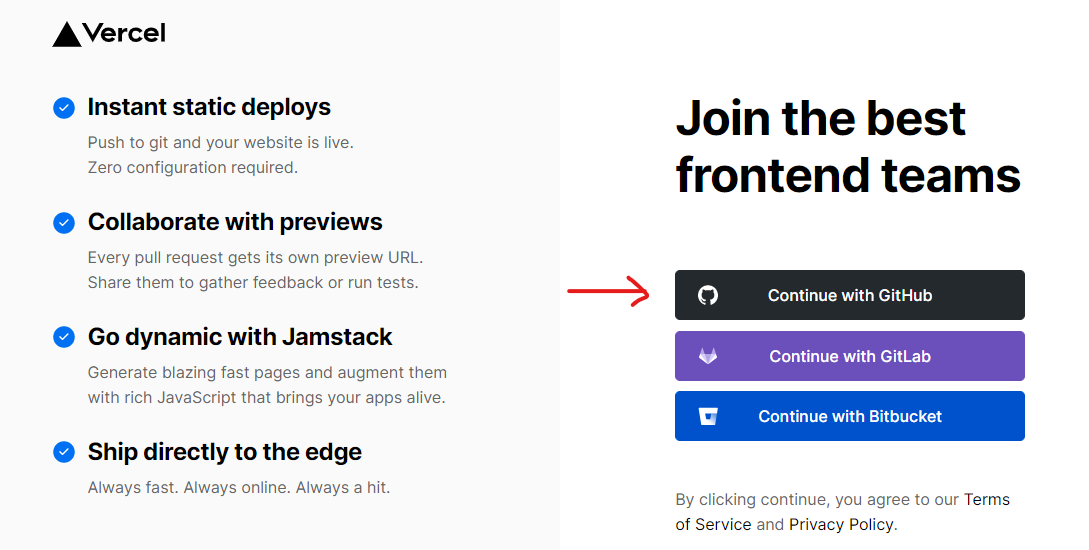This screenshot has height=550, width=1089.
Task: Click the checkmark beside Collaborate with previews
Action: click(64, 222)
